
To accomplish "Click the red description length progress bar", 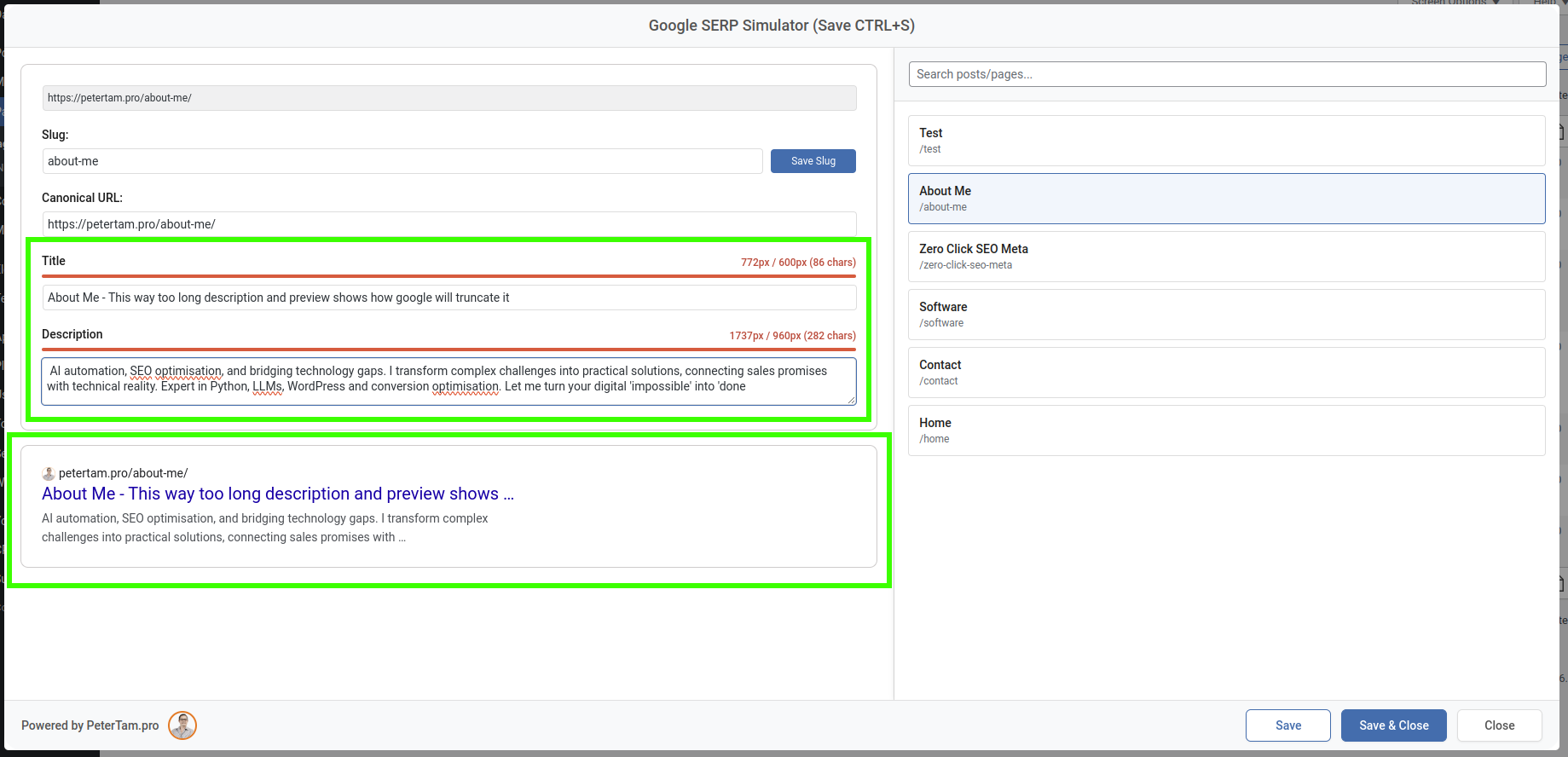I will 448,350.
